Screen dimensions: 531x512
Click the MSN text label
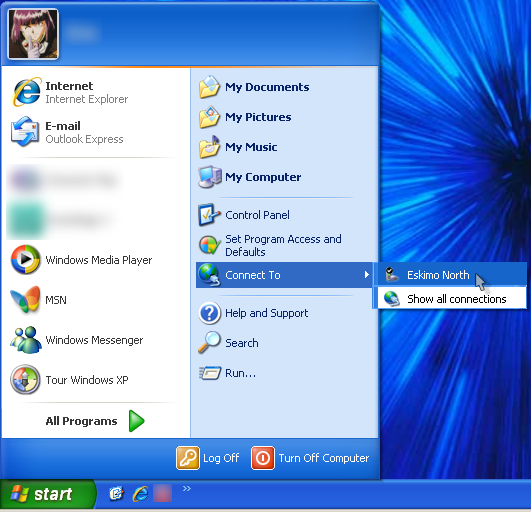tap(56, 300)
